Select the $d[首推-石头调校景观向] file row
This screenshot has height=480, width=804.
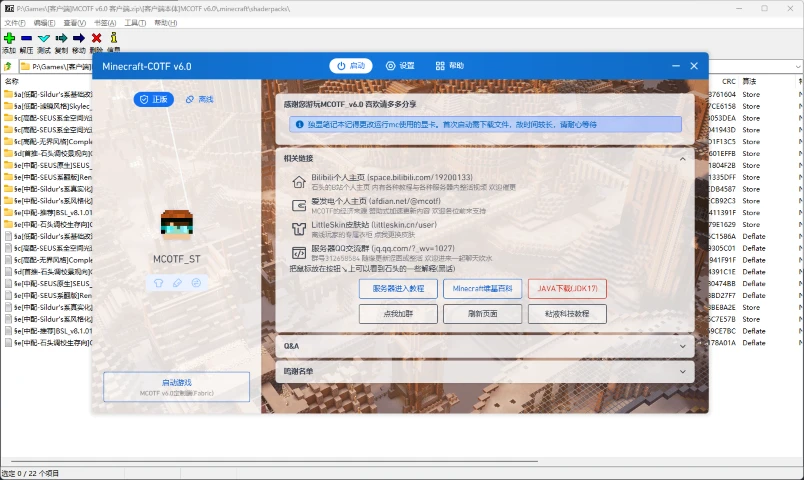[48, 272]
